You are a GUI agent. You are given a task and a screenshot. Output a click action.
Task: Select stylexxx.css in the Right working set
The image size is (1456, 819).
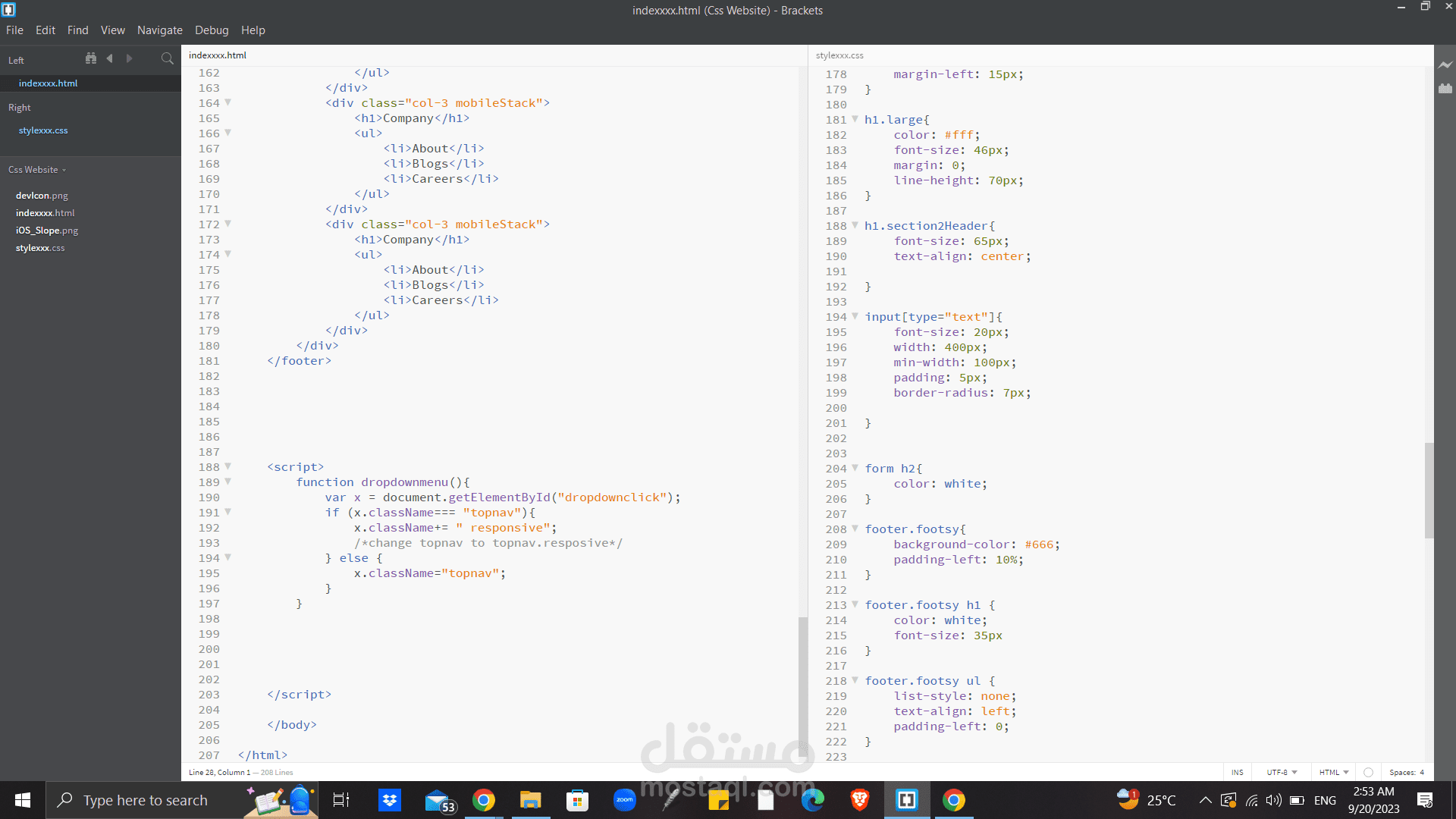[43, 130]
